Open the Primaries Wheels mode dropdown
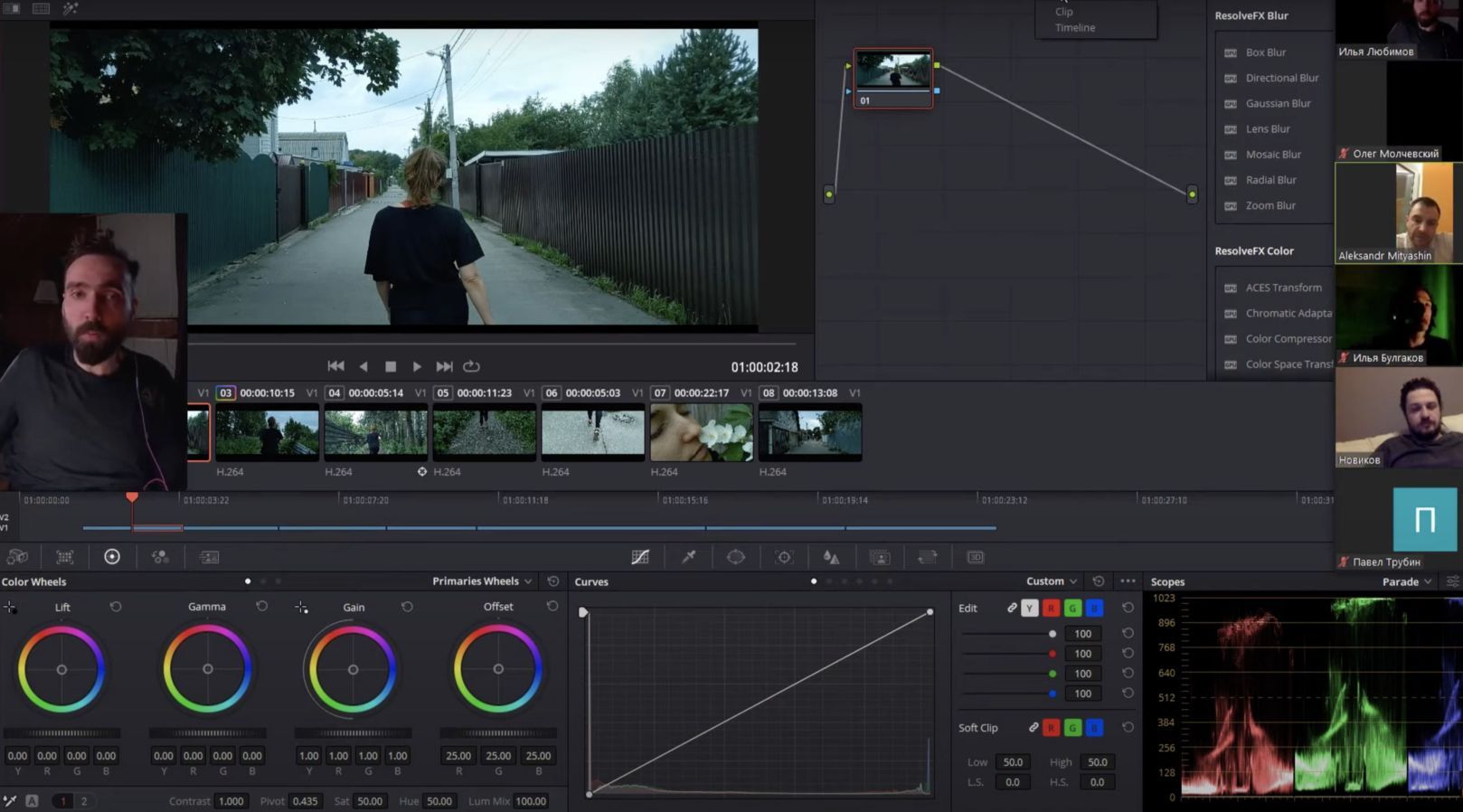The width and height of the screenshot is (1463, 812). tap(481, 581)
